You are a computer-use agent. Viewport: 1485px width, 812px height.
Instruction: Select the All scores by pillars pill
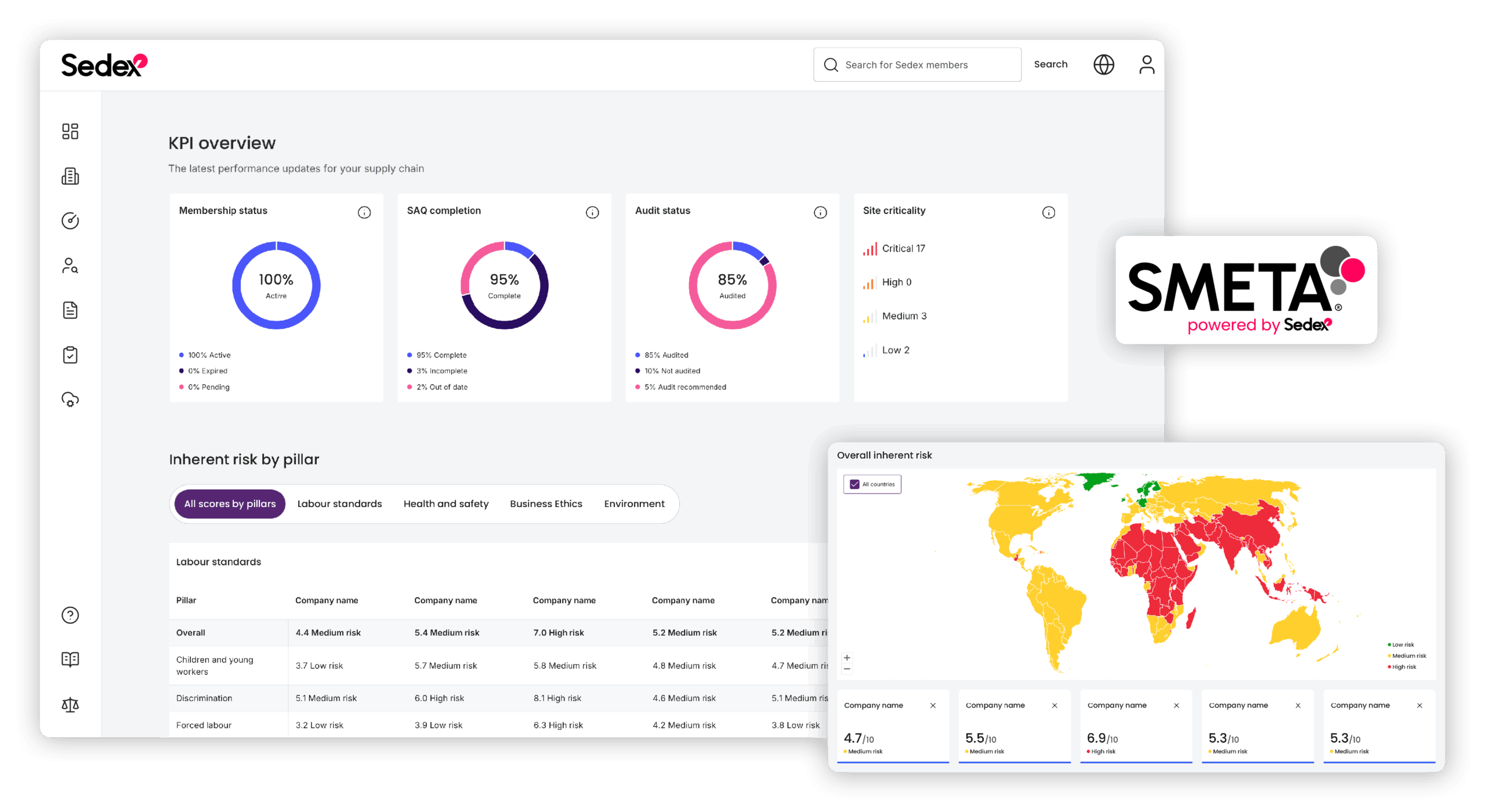coord(229,503)
